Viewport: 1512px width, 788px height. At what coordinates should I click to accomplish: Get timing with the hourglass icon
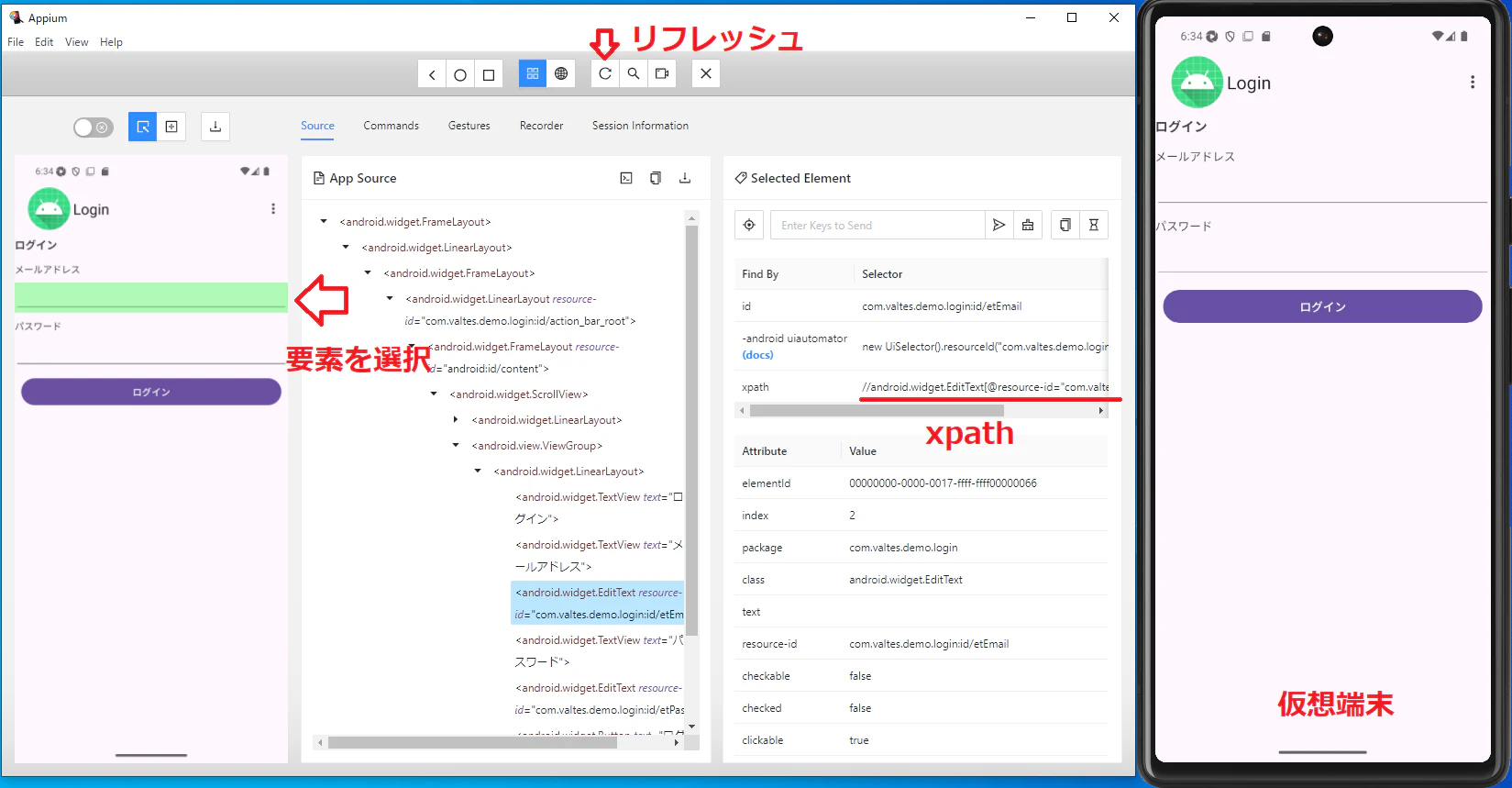[1094, 225]
